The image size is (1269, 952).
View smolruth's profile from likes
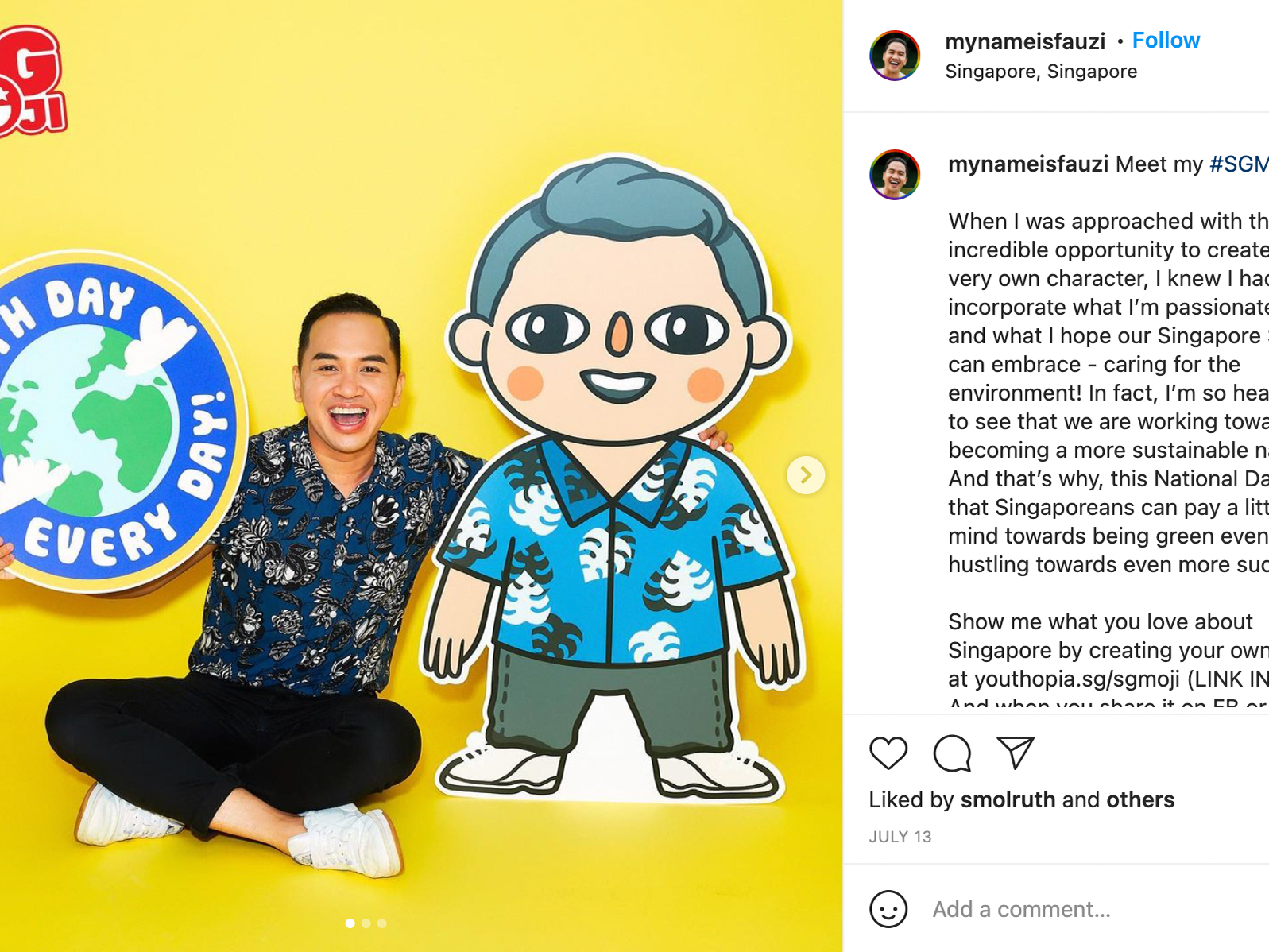point(1008,799)
